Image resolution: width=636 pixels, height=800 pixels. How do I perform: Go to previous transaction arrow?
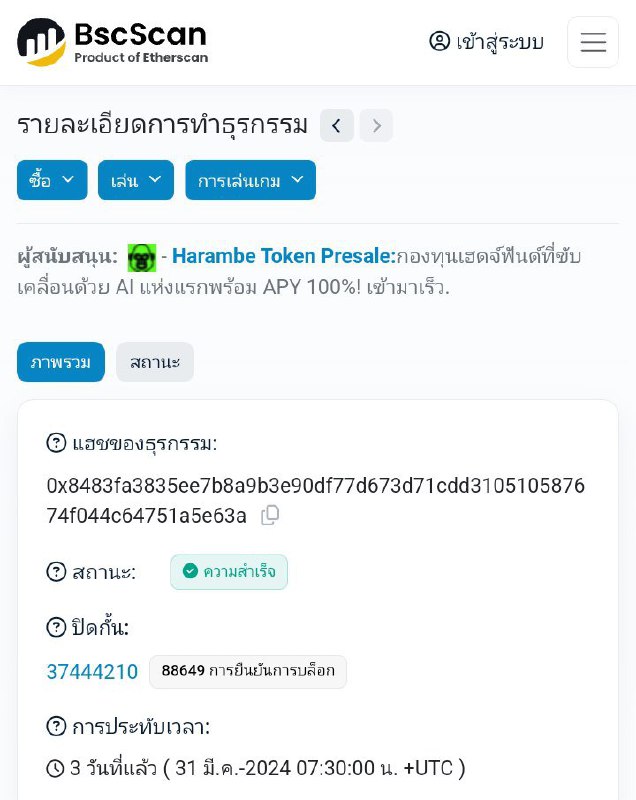(337, 125)
